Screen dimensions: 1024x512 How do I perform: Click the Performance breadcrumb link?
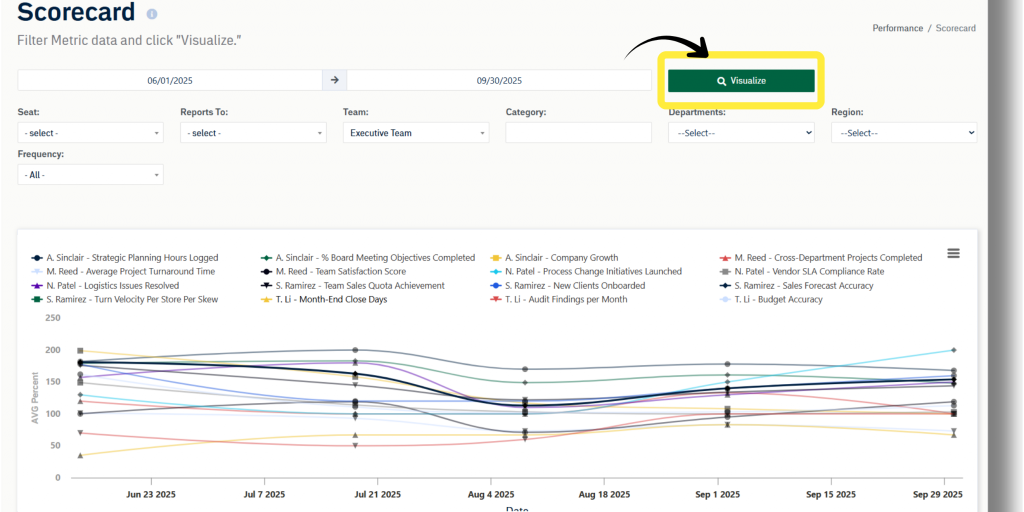[x=897, y=28]
